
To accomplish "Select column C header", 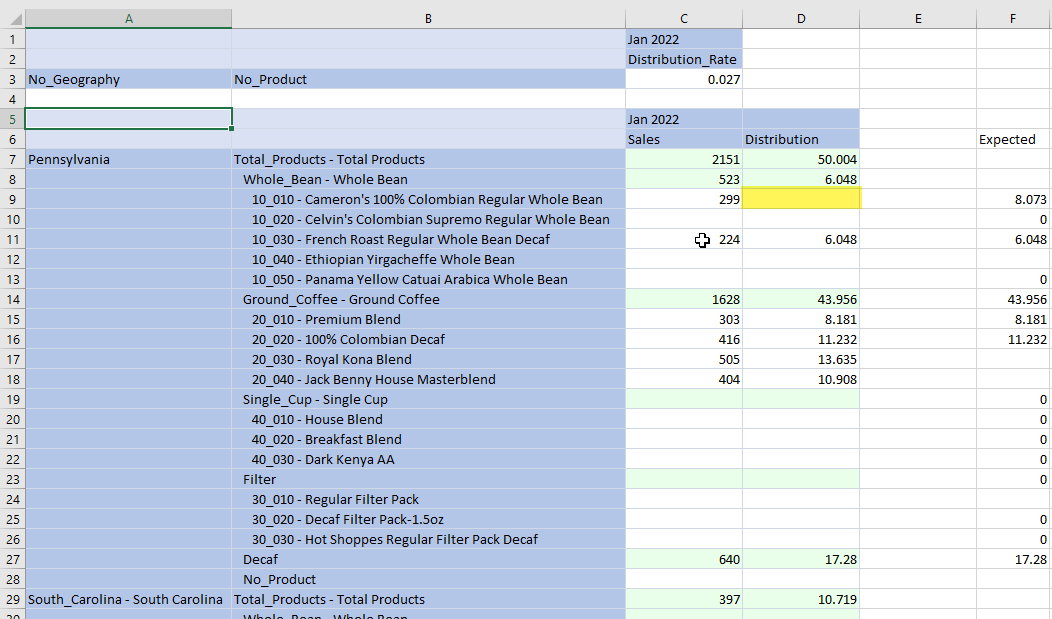I will point(684,19).
